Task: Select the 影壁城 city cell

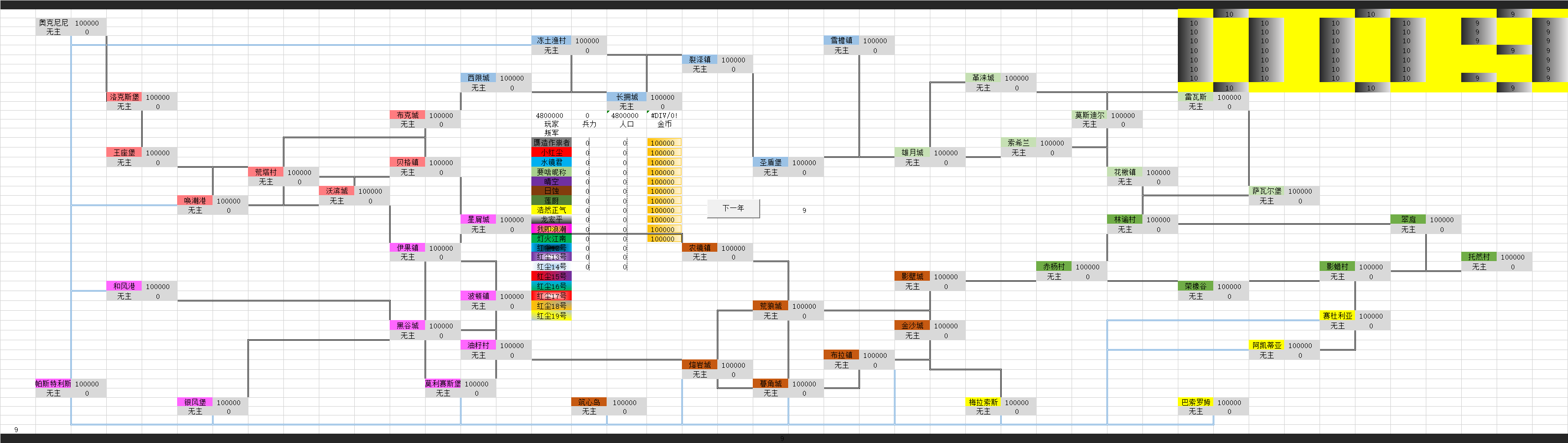Action: click(x=913, y=276)
